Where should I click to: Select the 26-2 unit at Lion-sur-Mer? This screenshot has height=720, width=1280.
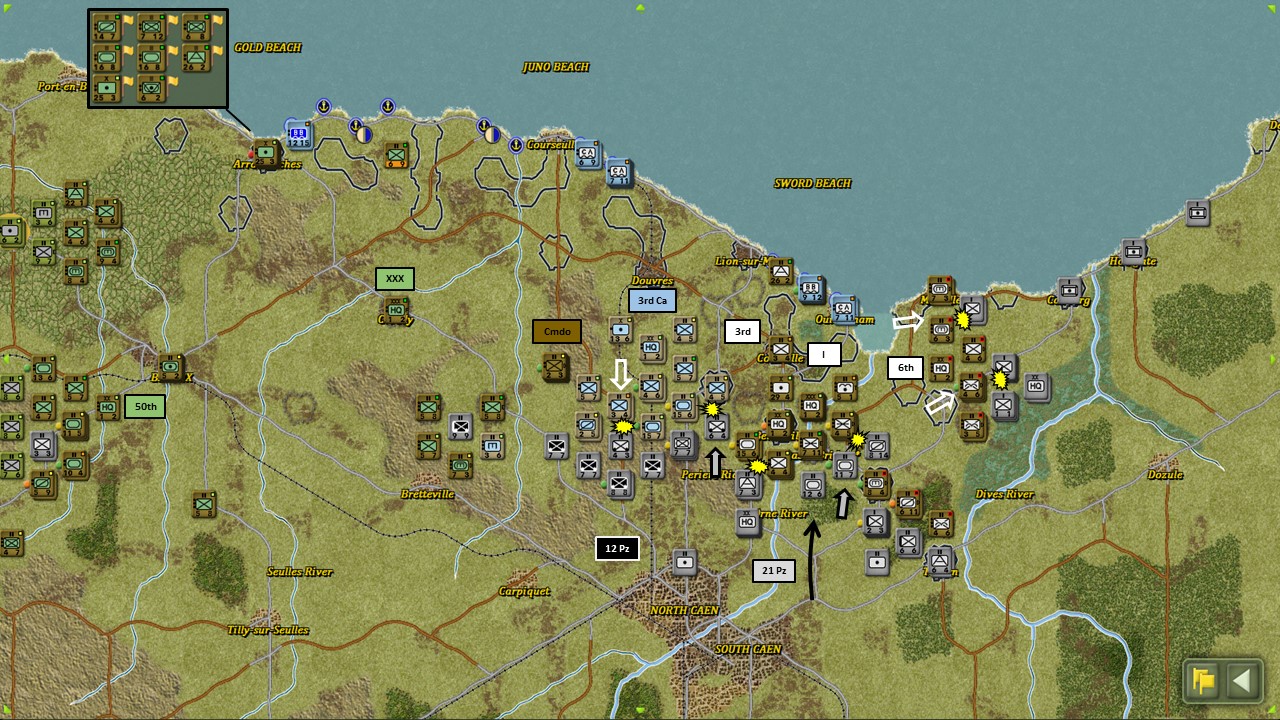click(x=781, y=271)
